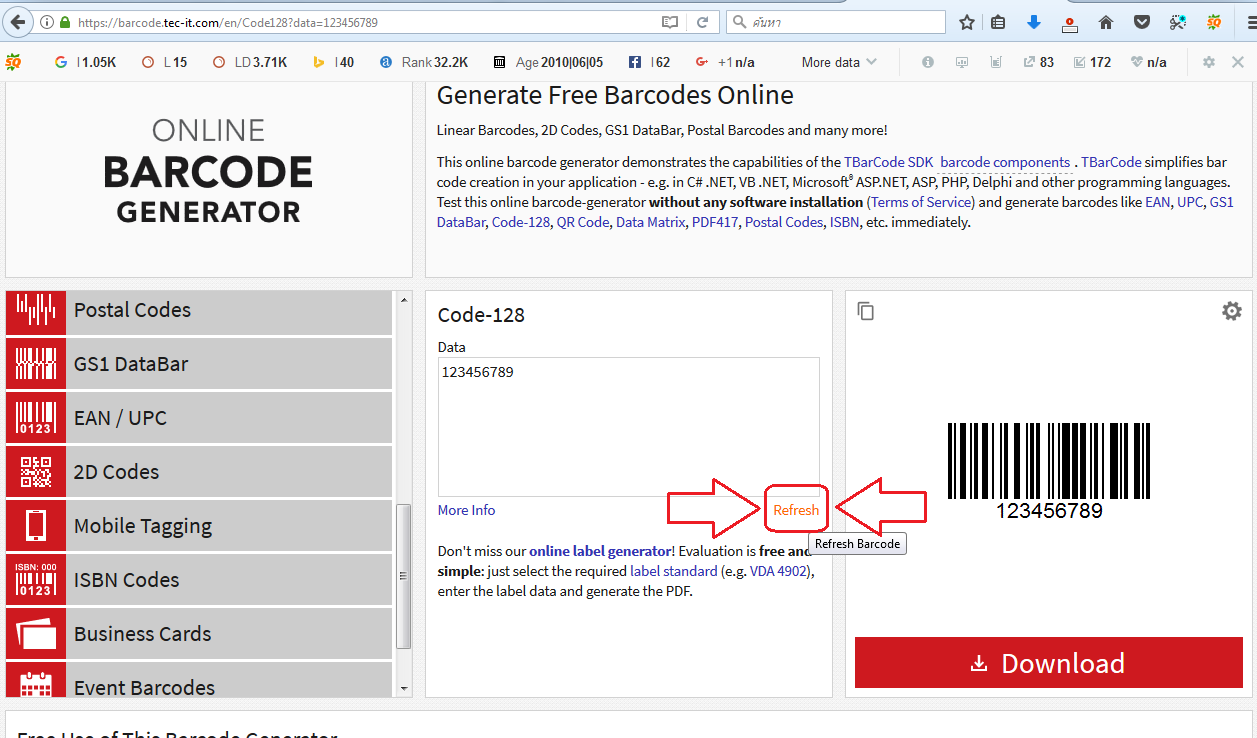Open the PDF417 link
The image size is (1257, 738).
(715, 222)
